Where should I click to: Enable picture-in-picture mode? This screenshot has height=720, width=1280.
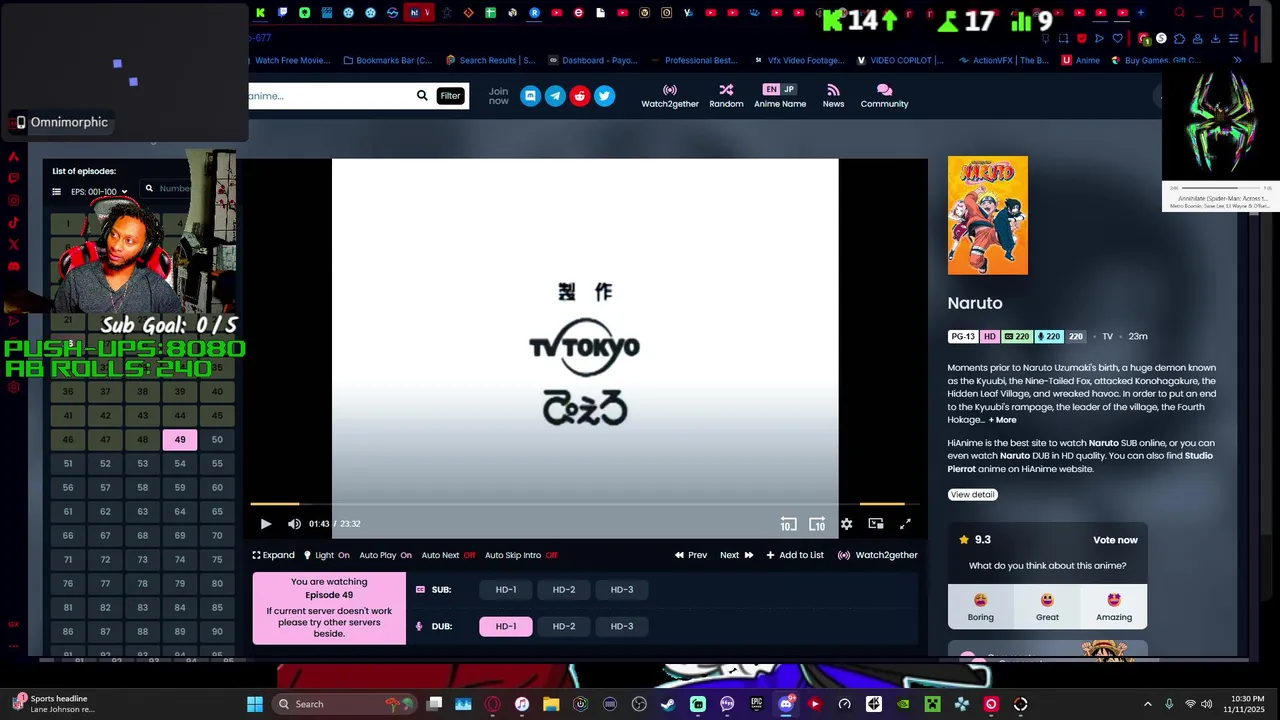point(876,524)
